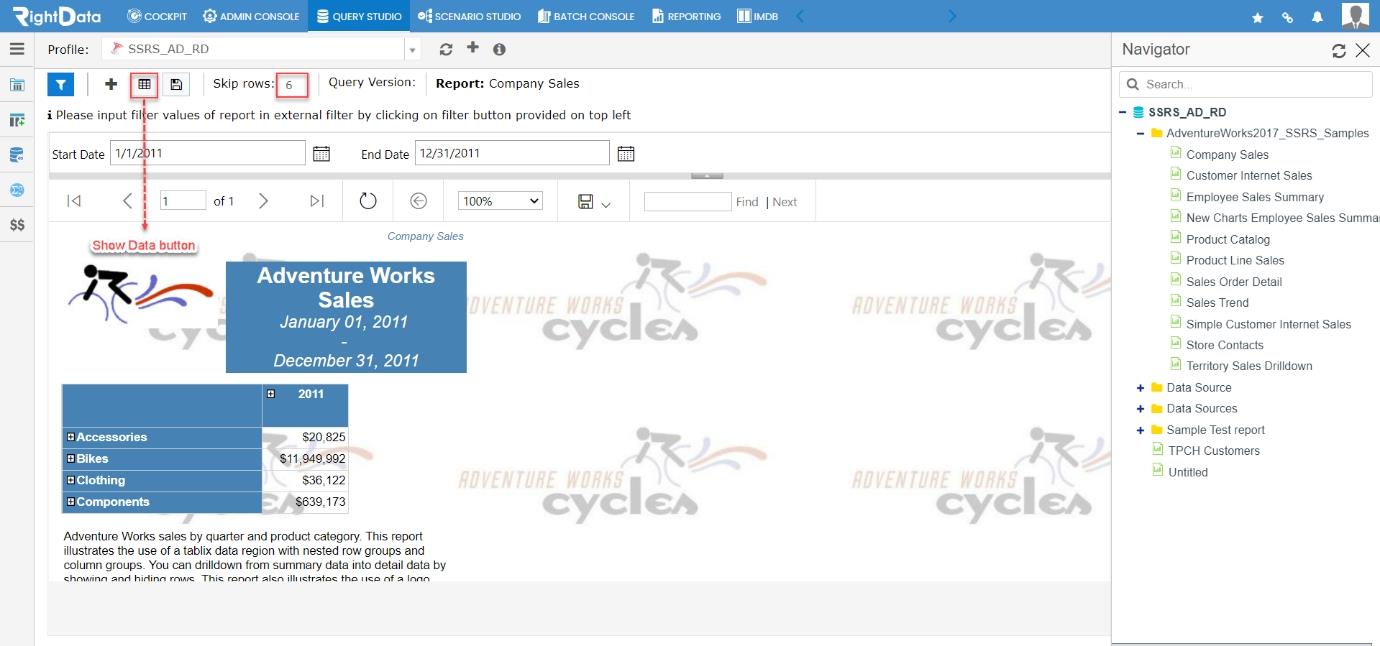The height and width of the screenshot is (646, 1380).
Task: Click the Show Data grid button
Action: [144, 85]
